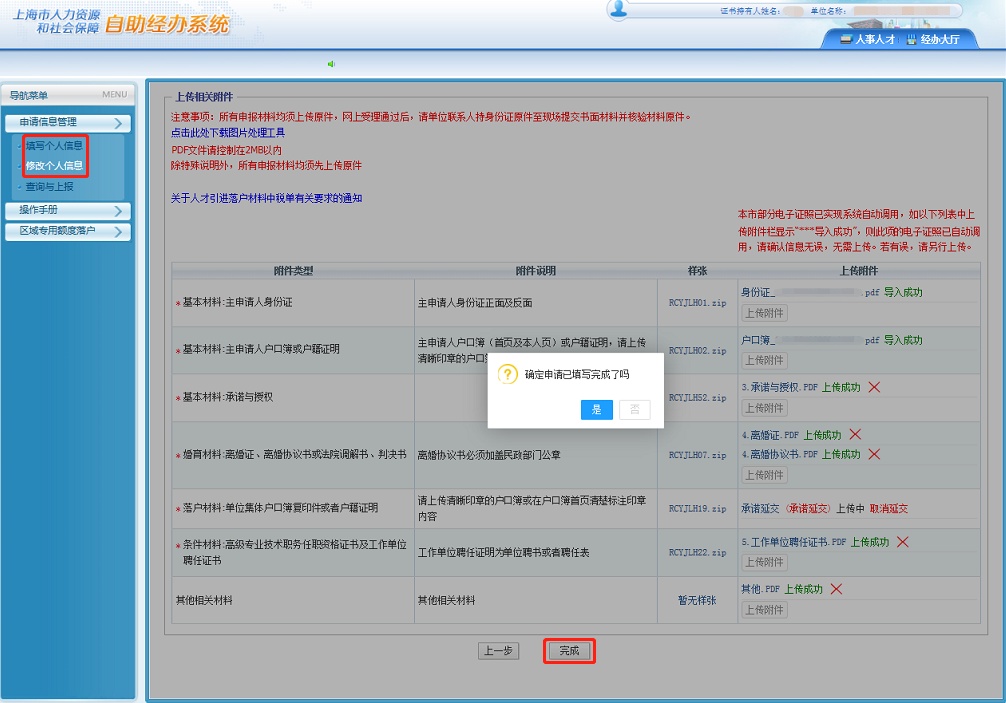Click the green speaker announcement icon

coord(331,64)
